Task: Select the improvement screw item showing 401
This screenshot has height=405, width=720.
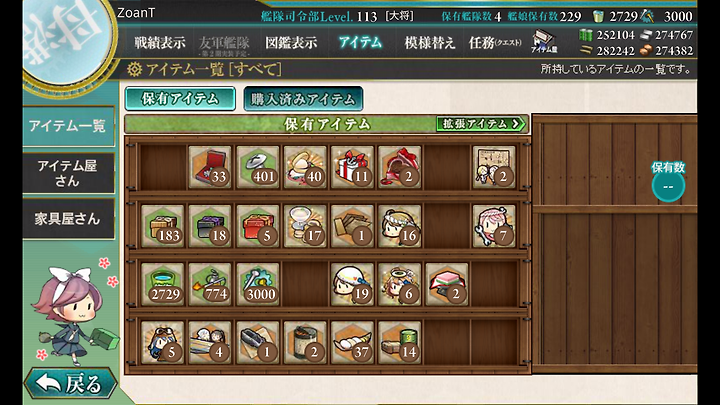Action: point(258,167)
